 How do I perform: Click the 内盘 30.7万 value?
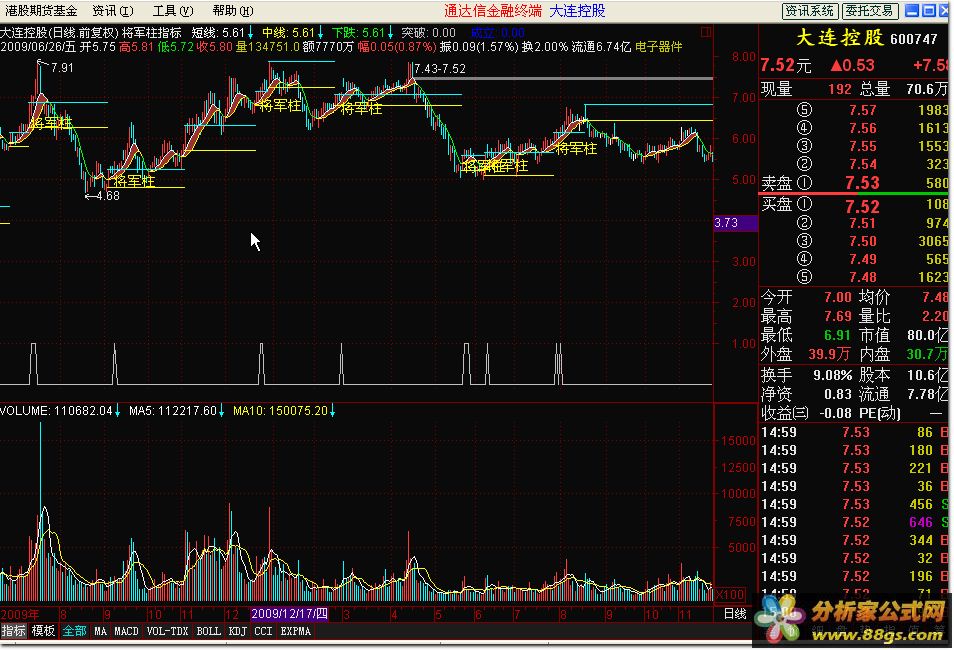(927, 354)
